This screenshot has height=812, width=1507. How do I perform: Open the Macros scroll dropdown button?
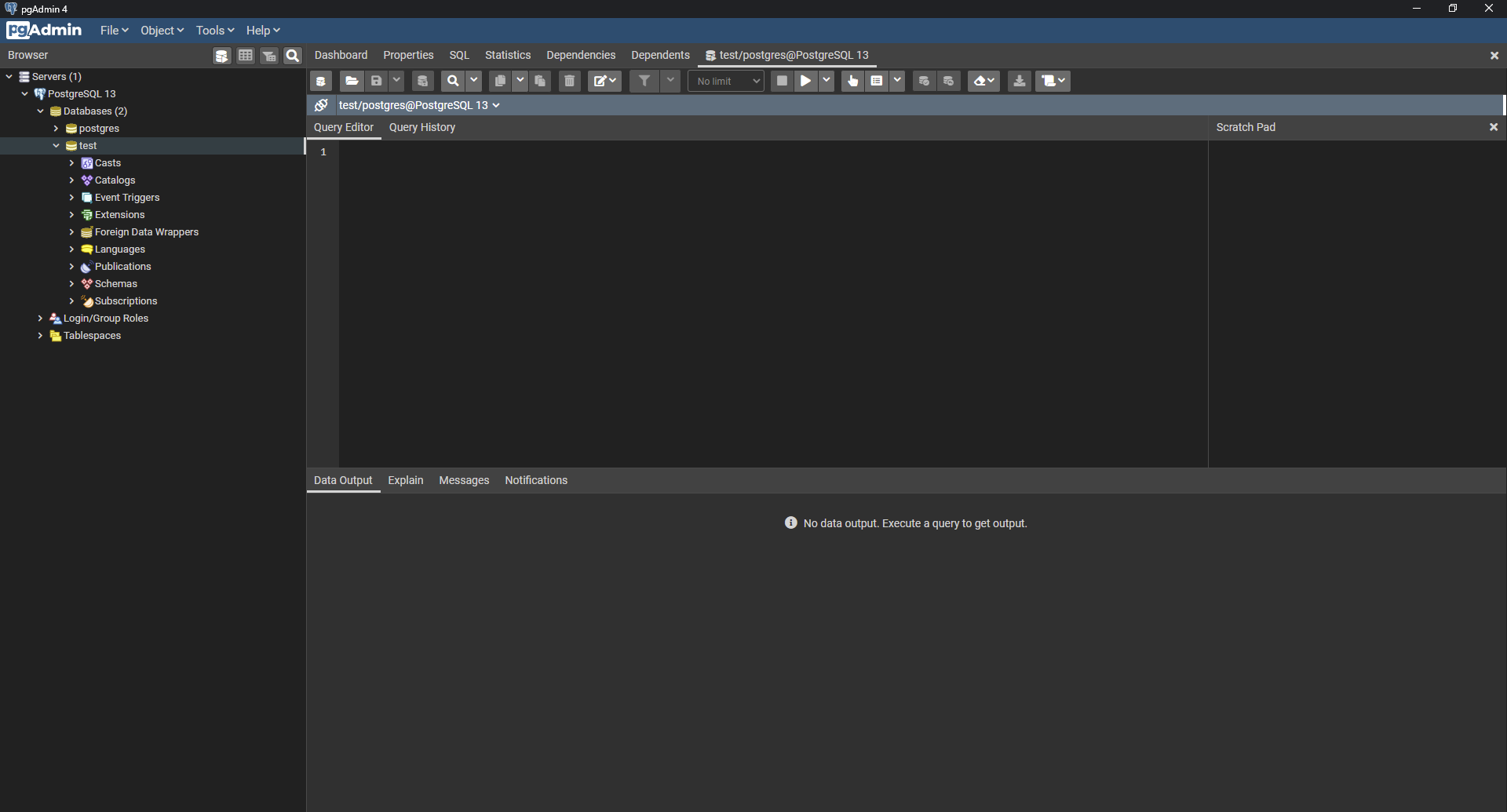click(x=1053, y=81)
